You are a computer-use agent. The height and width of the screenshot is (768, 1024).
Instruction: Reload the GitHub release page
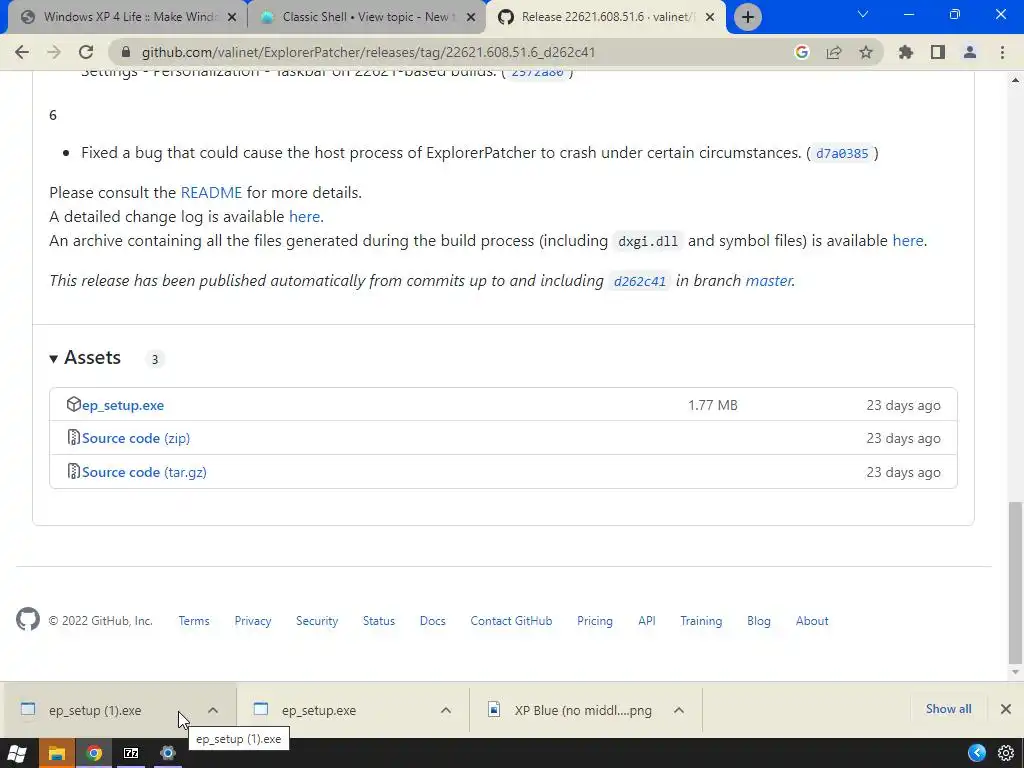pyautogui.click(x=86, y=52)
